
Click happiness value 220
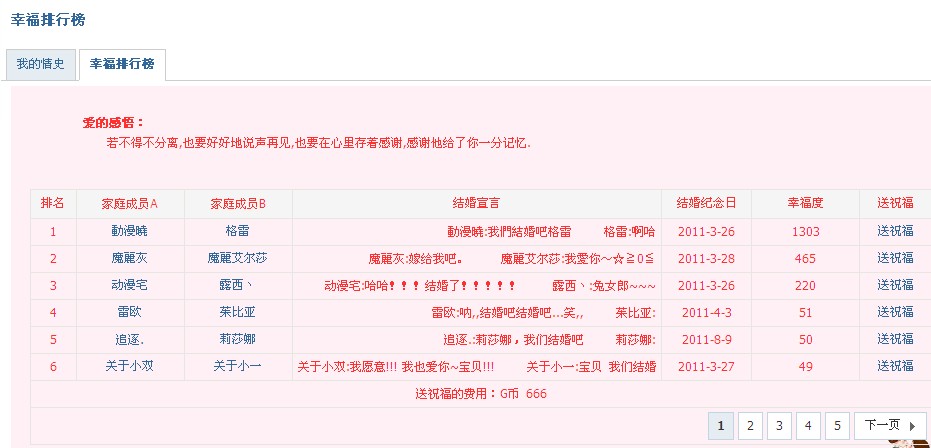click(805, 285)
